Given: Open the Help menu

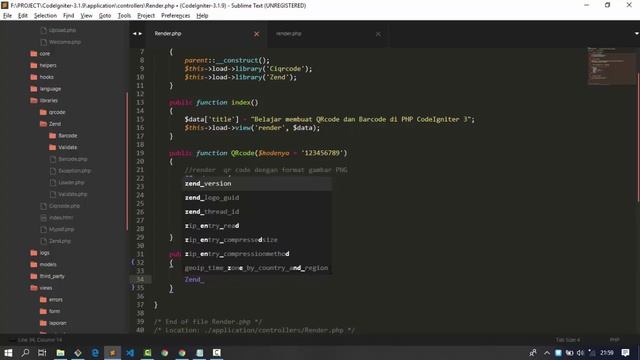Looking at the screenshot, I should coord(202,16).
